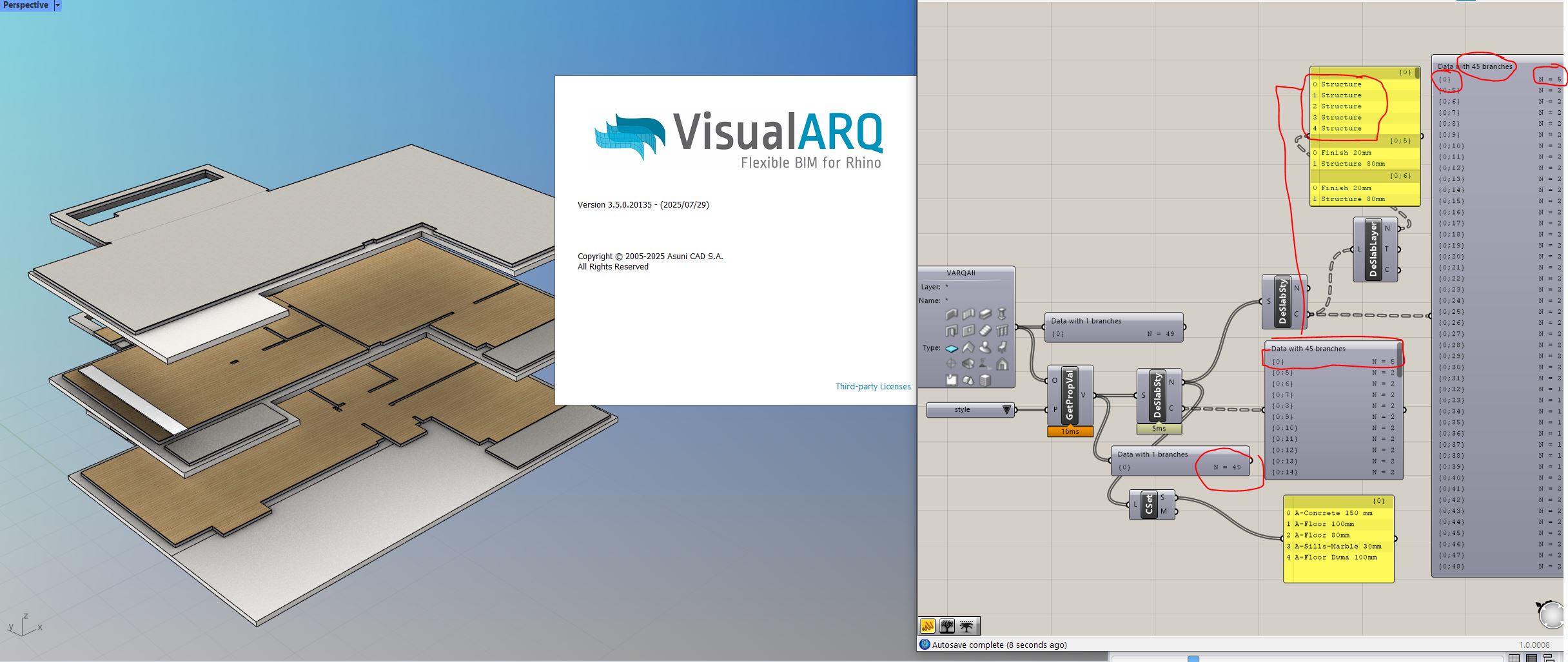Toggle the Door type icon in VARQAll
1568x662 pixels.
952,331
